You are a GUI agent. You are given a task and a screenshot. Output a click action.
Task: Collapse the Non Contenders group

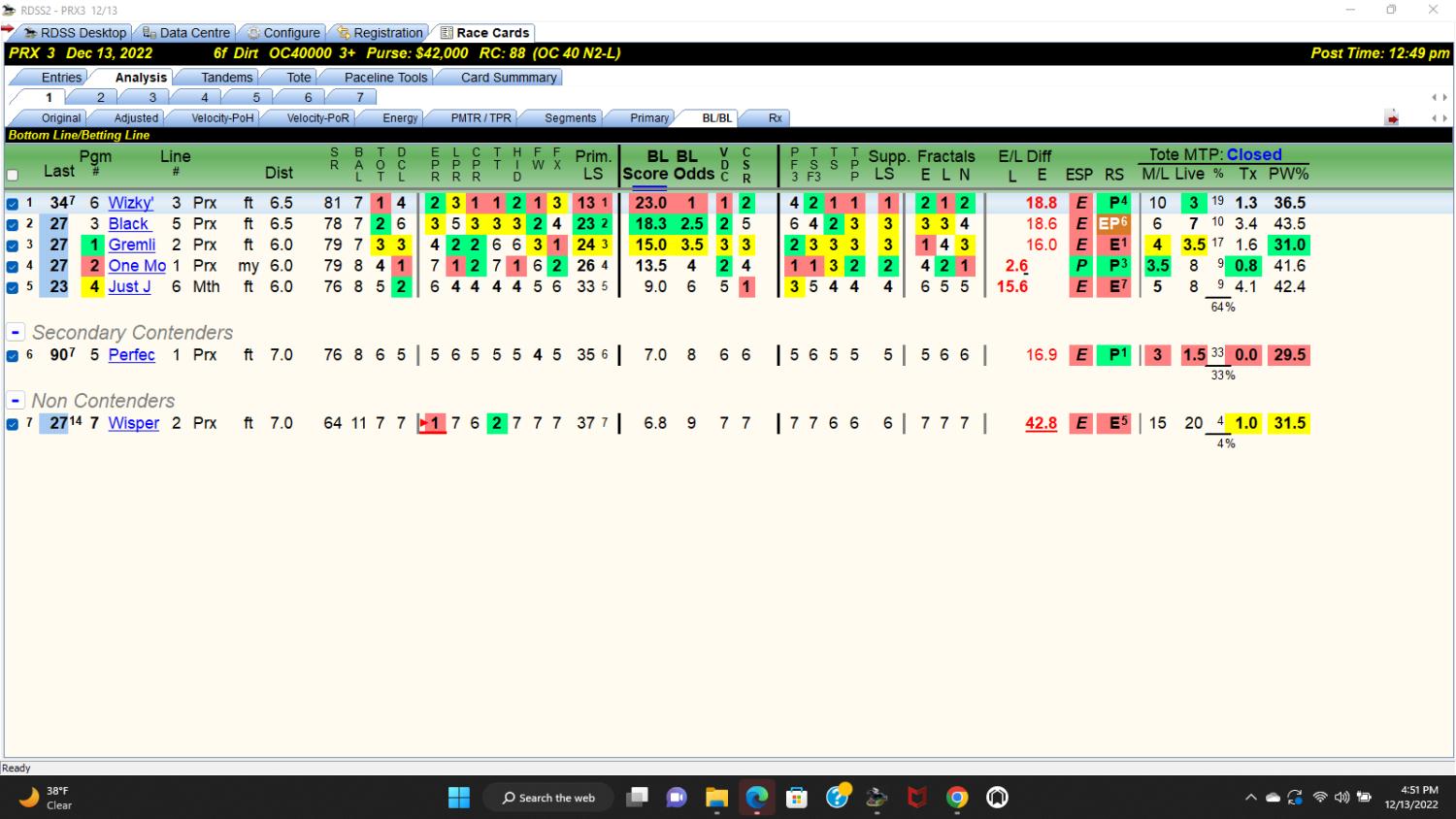point(16,400)
